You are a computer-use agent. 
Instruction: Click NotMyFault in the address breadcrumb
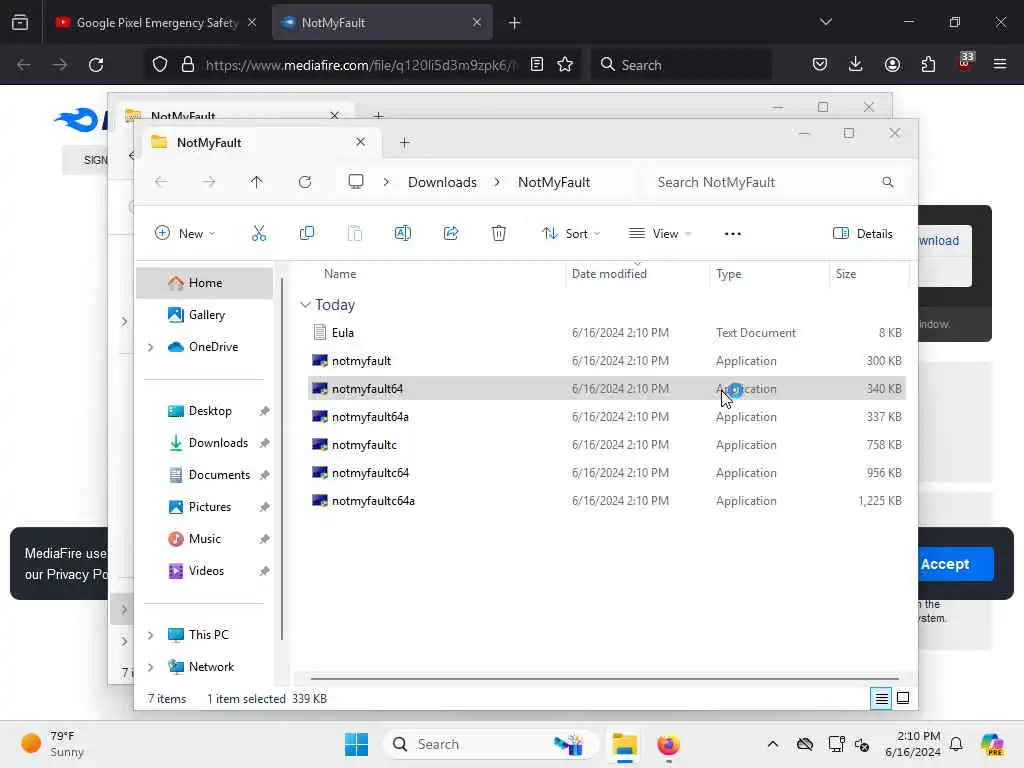(554, 182)
